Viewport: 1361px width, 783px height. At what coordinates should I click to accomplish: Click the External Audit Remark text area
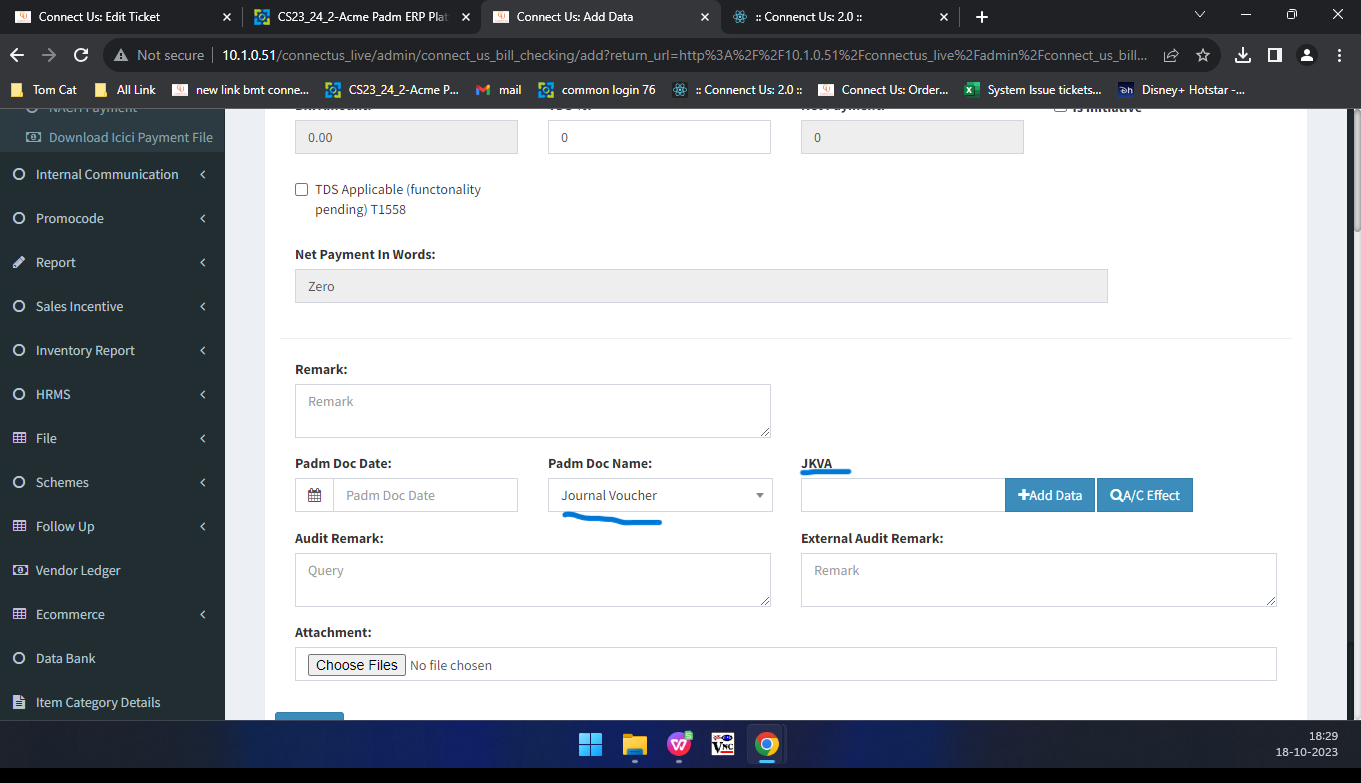[x=1039, y=580]
